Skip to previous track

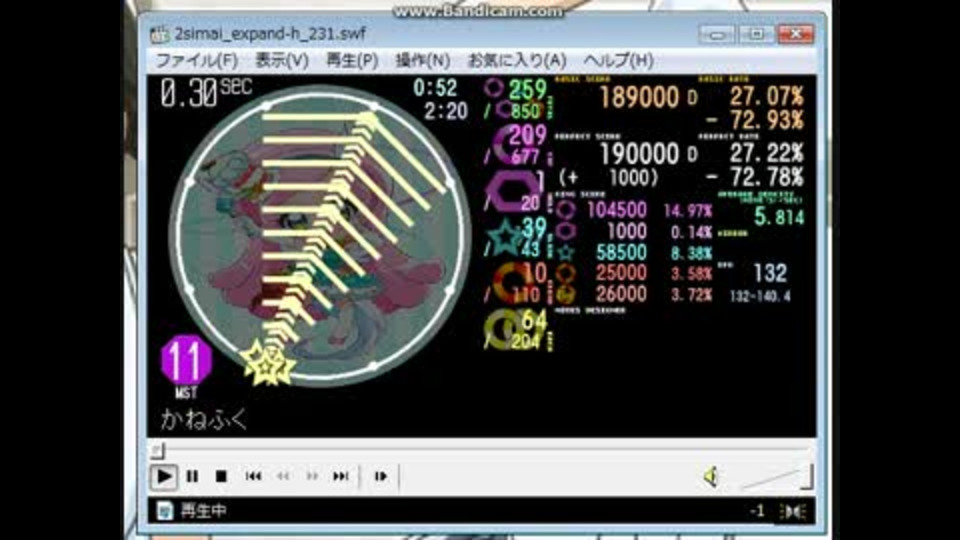pos(253,476)
